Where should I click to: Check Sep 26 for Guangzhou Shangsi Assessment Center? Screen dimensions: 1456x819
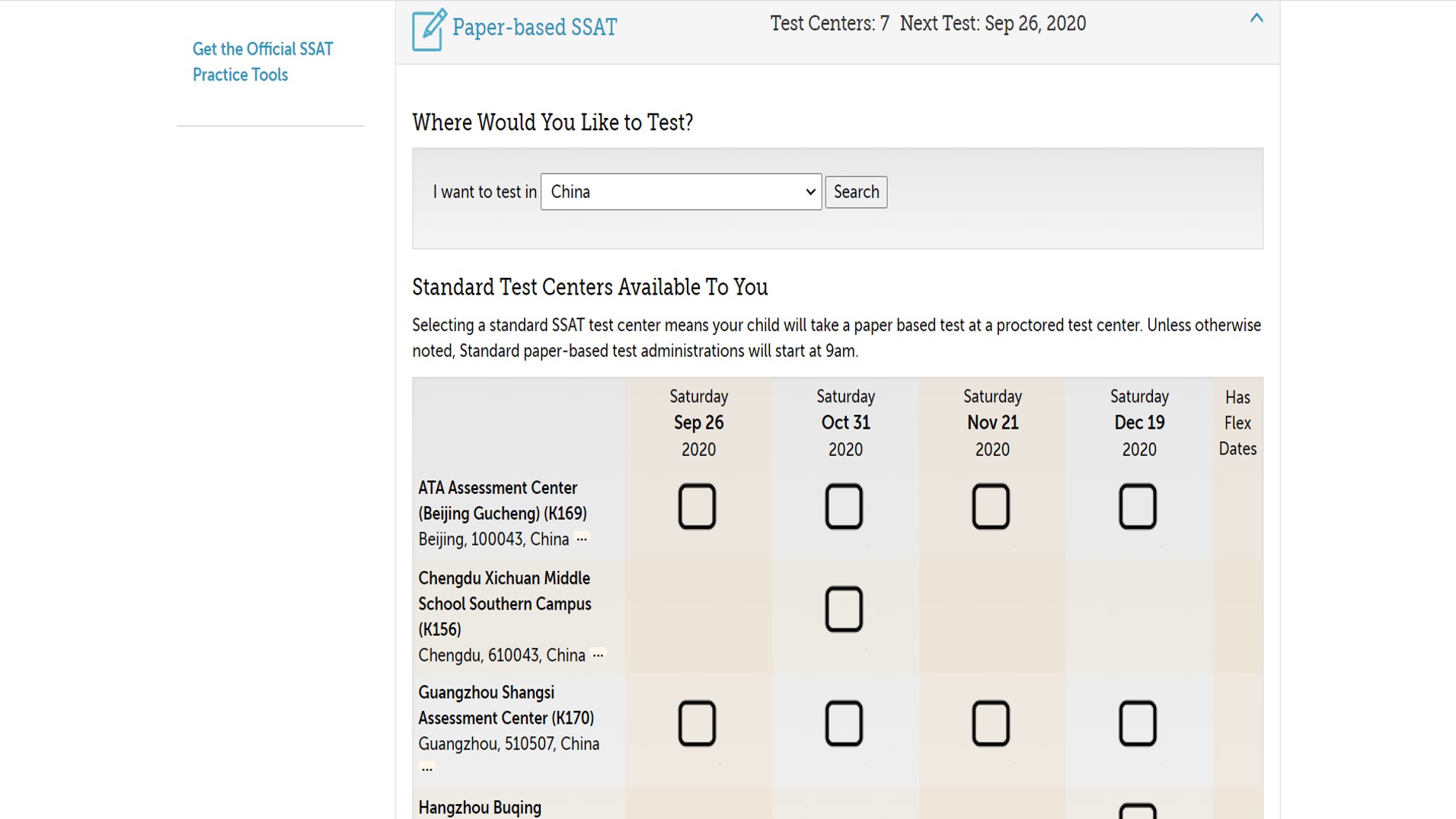(697, 723)
